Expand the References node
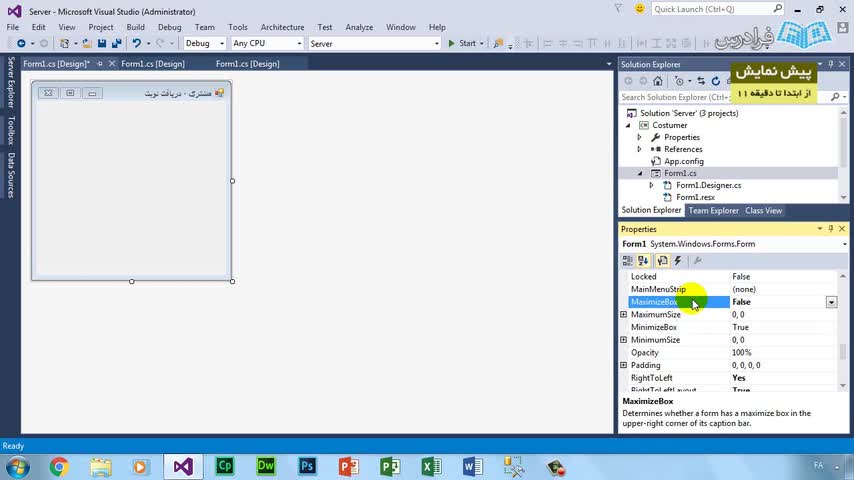This screenshot has width=854, height=480. coord(640,149)
